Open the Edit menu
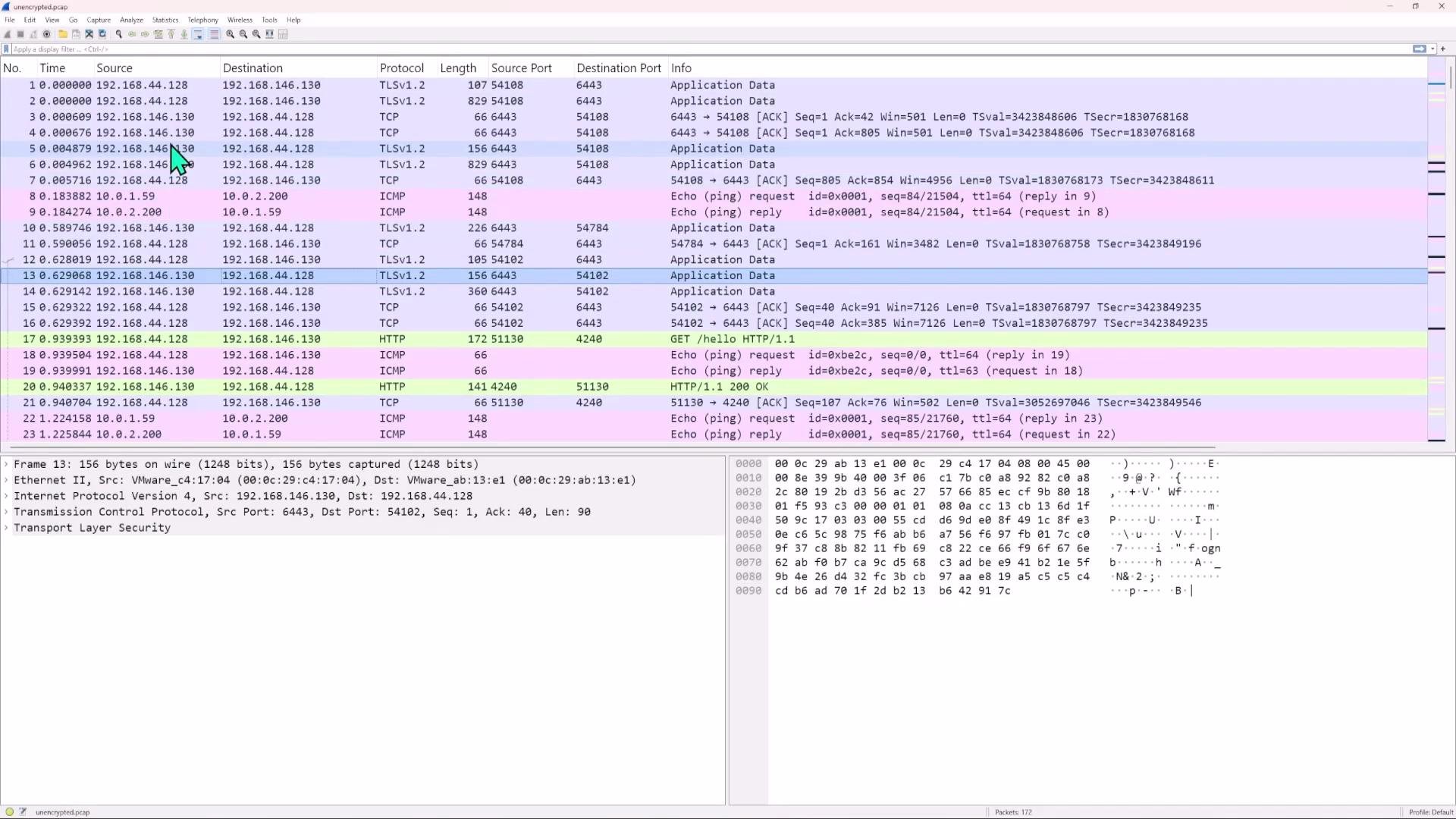This screenshot has height=819, width=1456. pos(30,20)
